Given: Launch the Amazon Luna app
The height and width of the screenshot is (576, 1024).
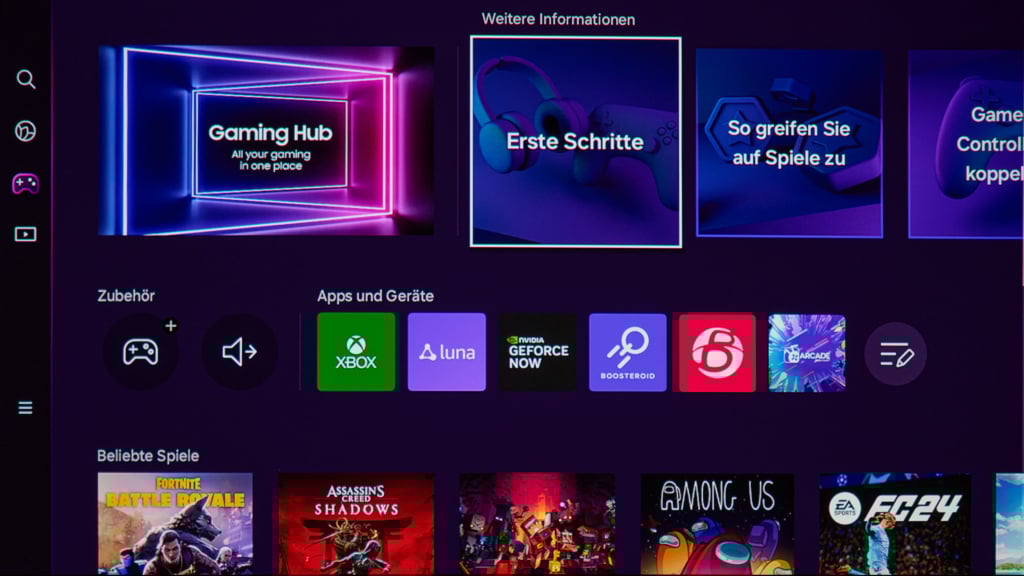Looking at the screenshot, I should pos(447,352).
